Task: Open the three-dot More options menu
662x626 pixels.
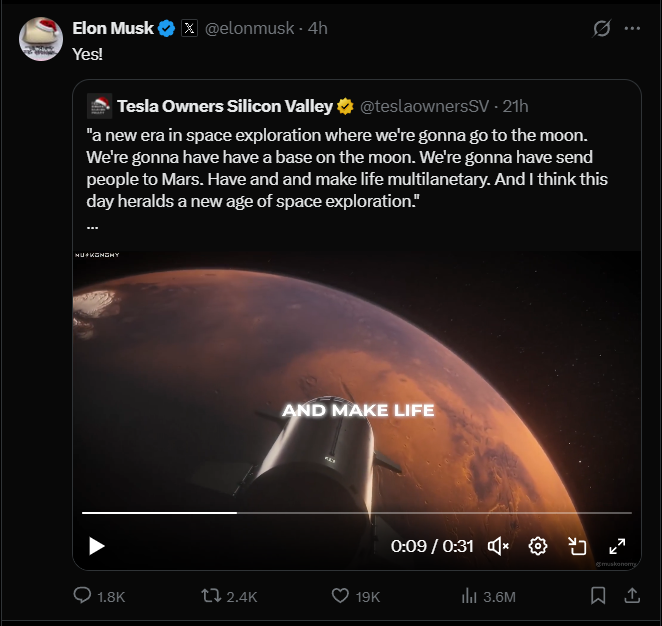Action: [632, 29]
